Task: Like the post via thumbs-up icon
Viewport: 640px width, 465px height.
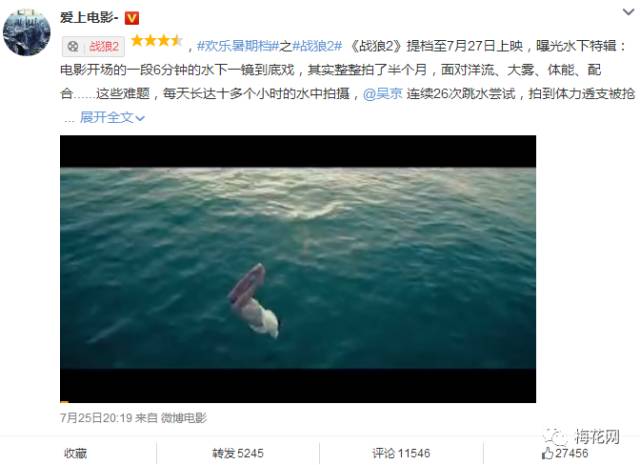Action: (x=547, y=453)
